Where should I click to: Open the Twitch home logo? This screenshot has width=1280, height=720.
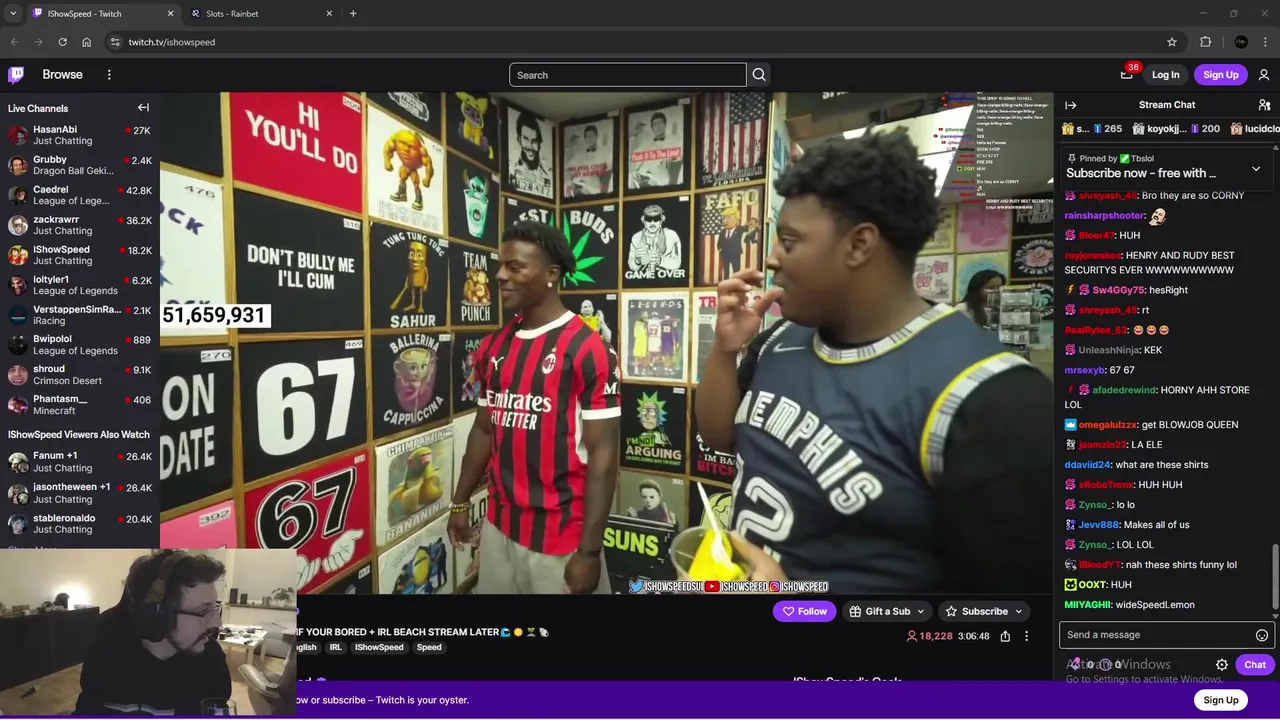pyautogui.click(x=16, y=74)
